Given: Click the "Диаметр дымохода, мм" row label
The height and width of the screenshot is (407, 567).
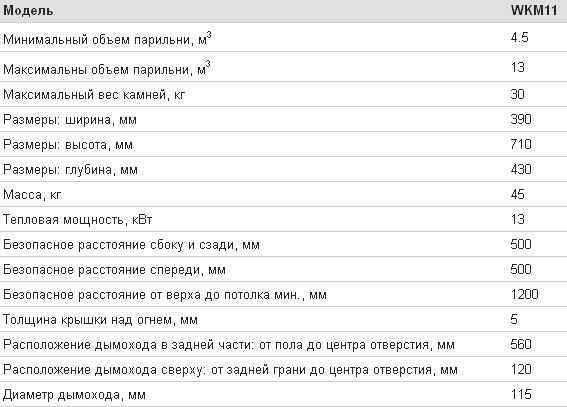Looking at the screenshot, I should [x=74, y=395].
